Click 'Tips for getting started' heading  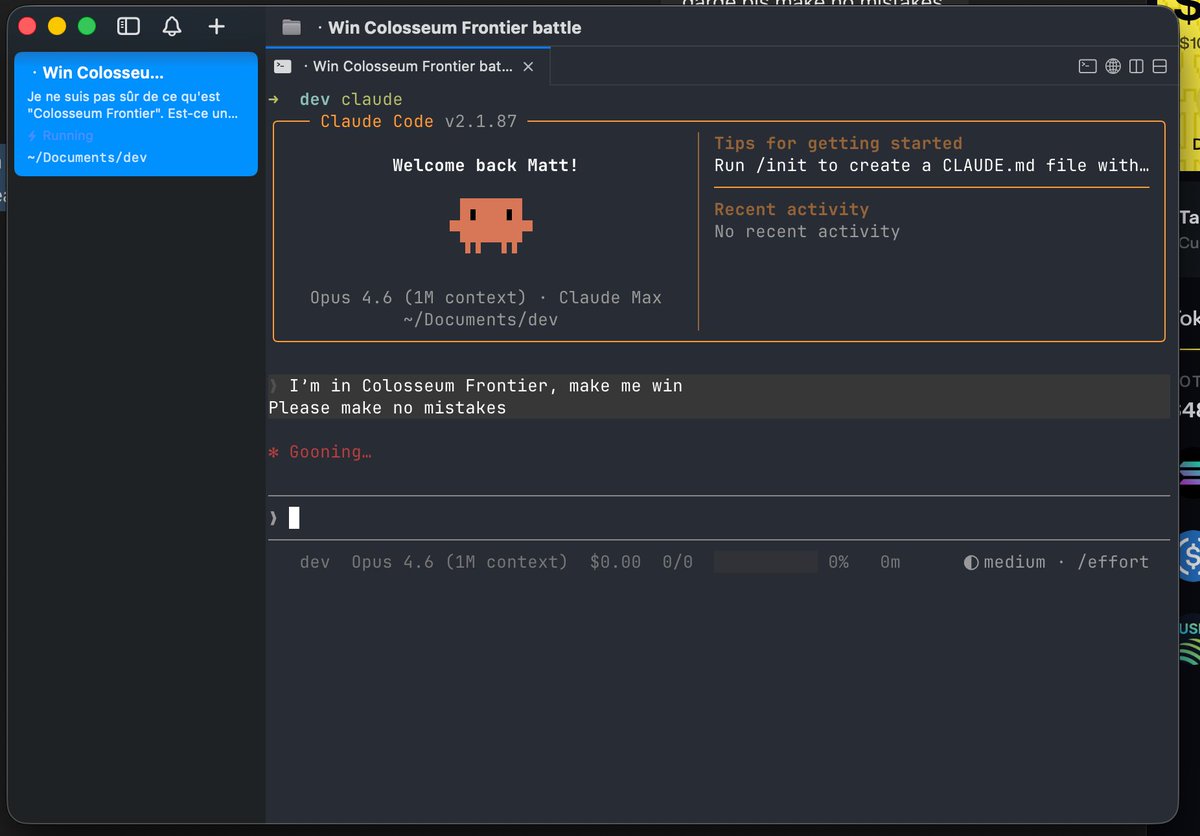pyautogui.click(x=838, y=143)
